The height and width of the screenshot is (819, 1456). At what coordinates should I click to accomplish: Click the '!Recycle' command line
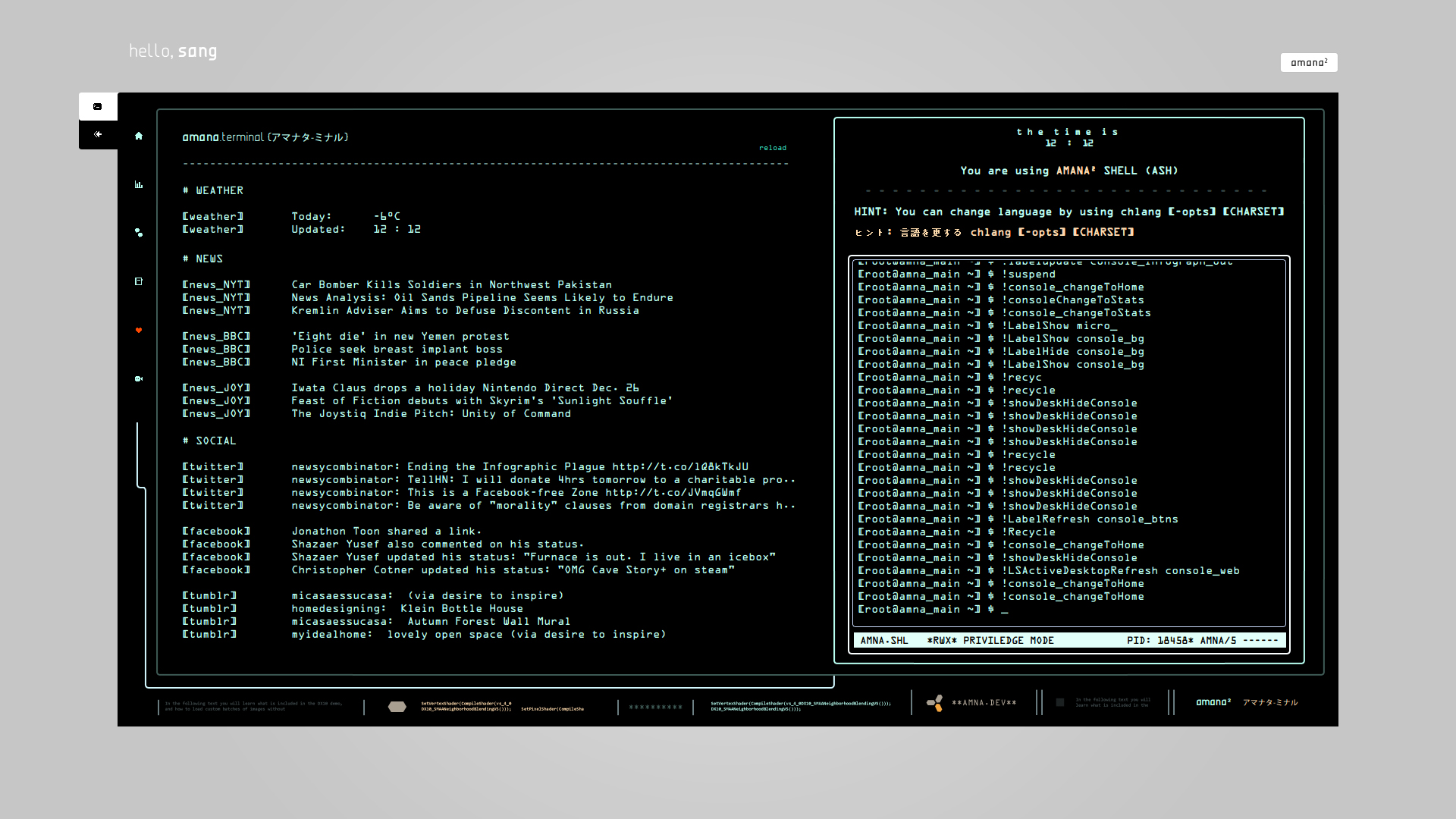956,532
